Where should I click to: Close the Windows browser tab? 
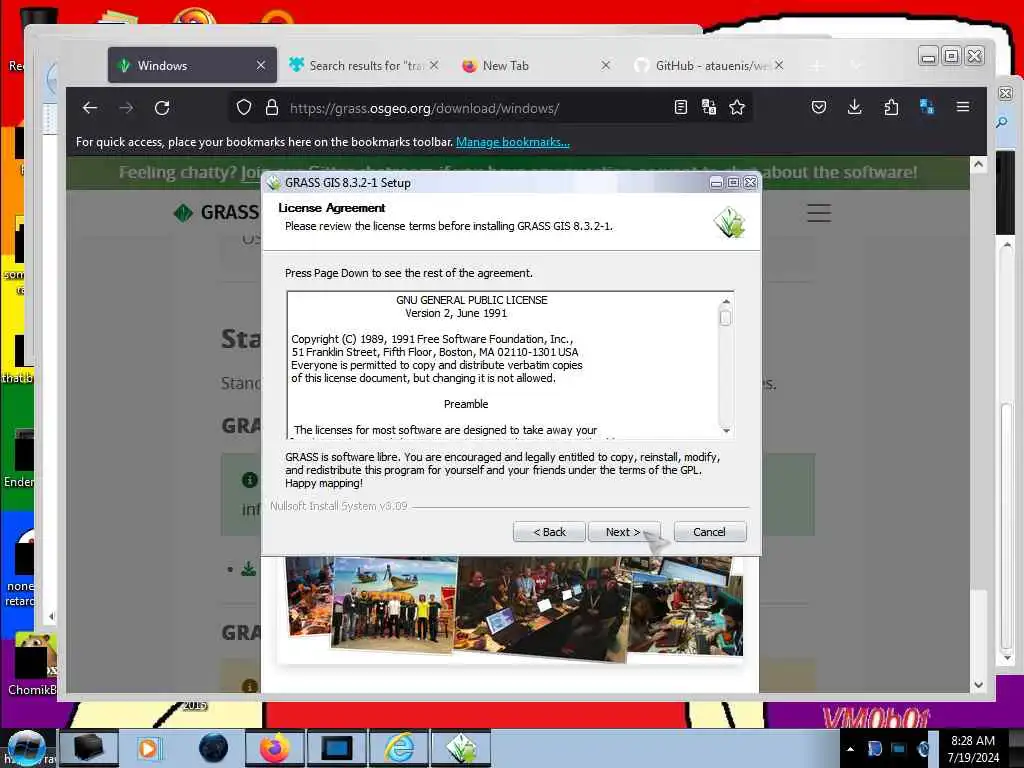pyautogui.click(x=261, y=65)
